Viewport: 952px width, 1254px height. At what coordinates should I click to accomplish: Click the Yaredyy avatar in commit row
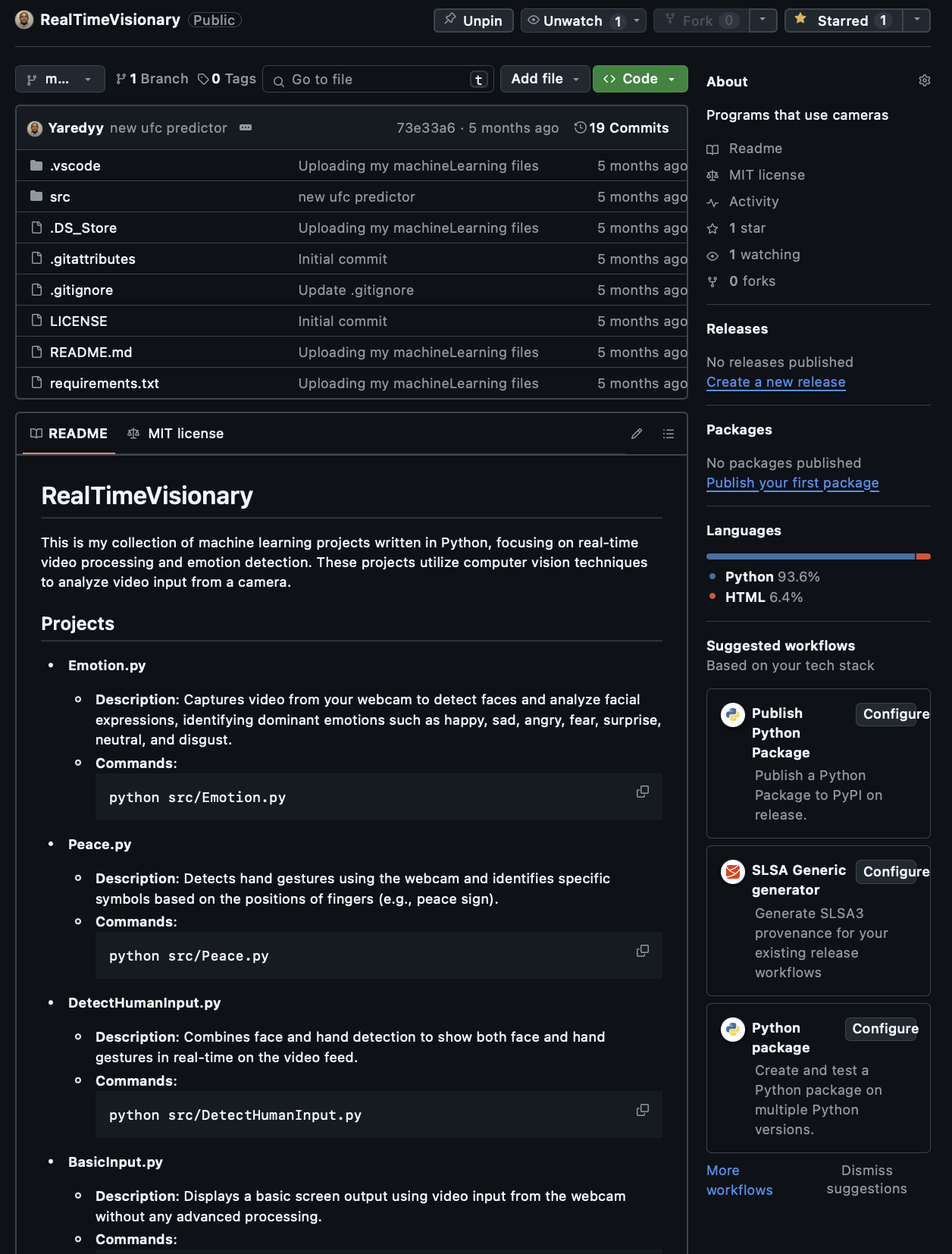(x=35, y=128)
